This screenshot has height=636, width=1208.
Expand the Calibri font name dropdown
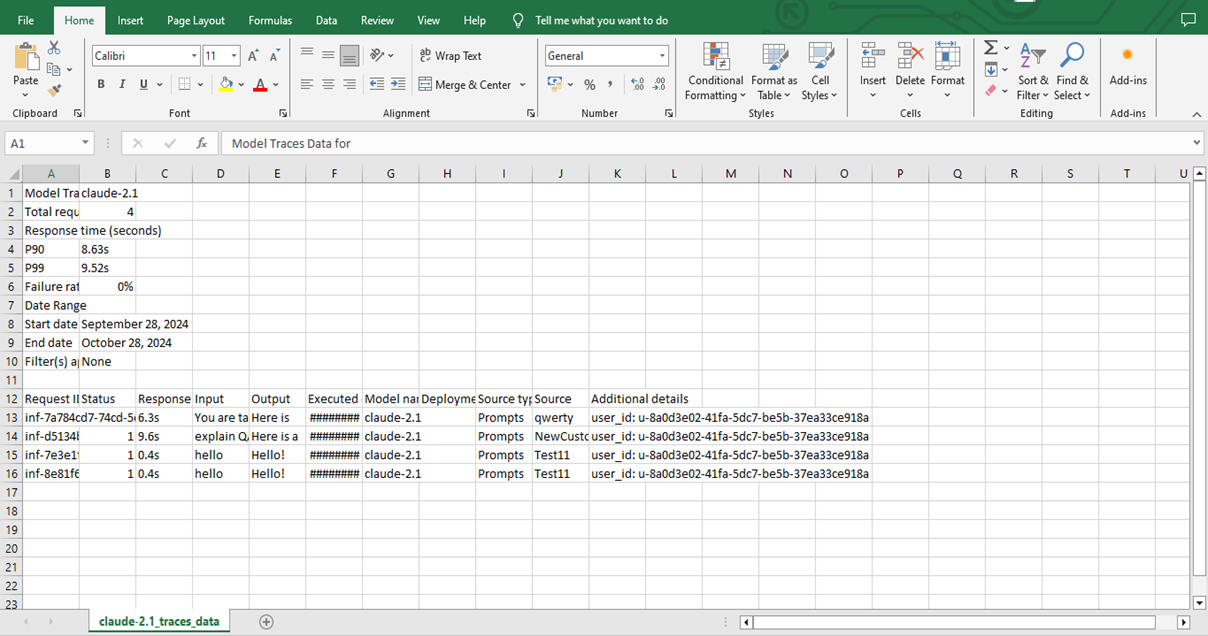click(x=192, y=56)
